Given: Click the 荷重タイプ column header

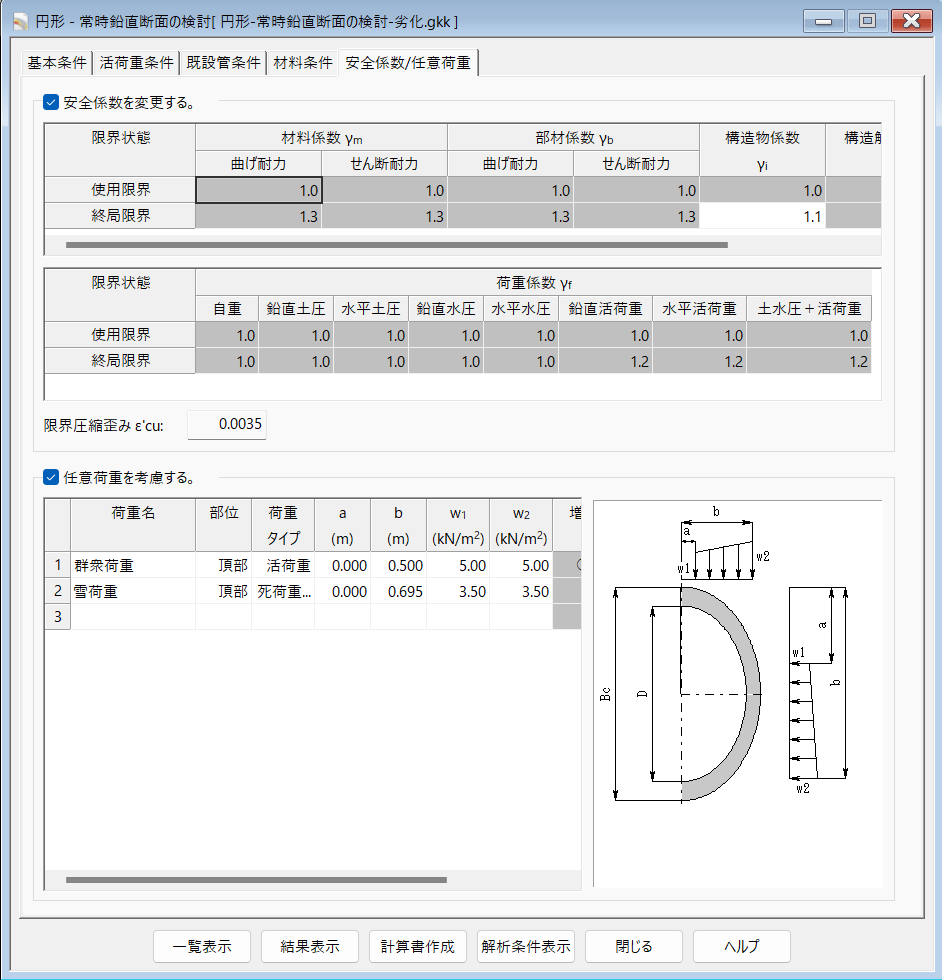Looking at the screenshot, I should pyautogui.click(x=283, y=525).
